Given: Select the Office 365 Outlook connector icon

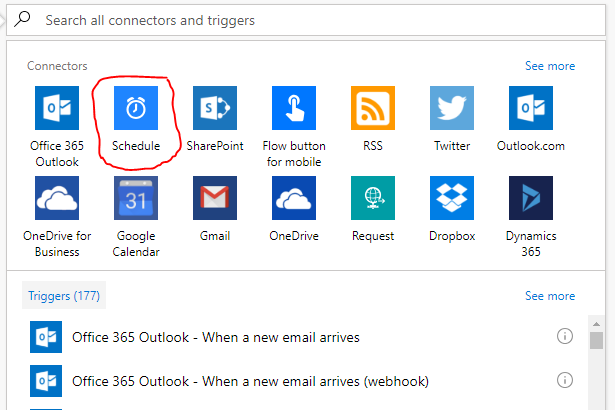Looking at the screenshot, I should 57,108.
